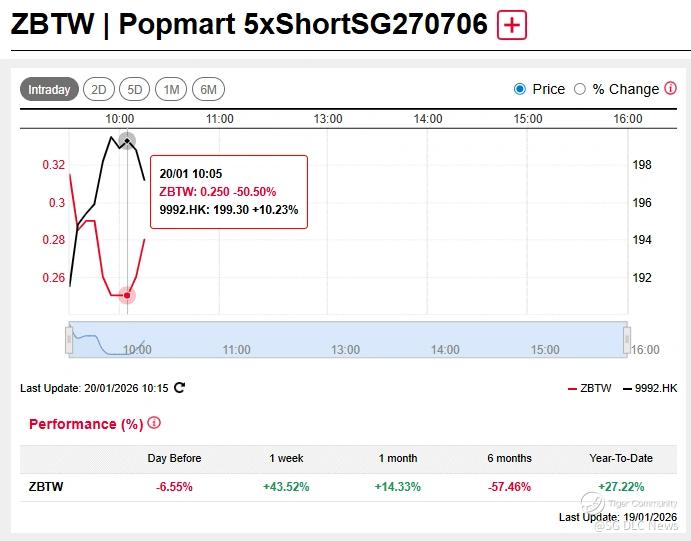Select the % Change radio button
Viewport: 691px width, 541px height.
tap(579, 89)
